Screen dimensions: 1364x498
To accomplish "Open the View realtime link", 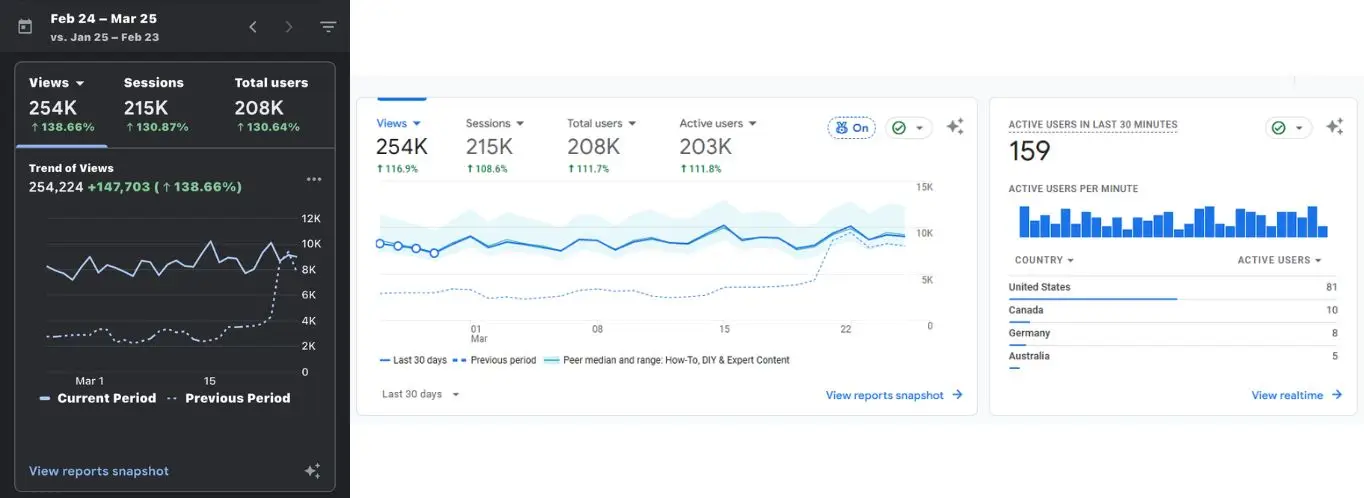I will [1296, 395].
